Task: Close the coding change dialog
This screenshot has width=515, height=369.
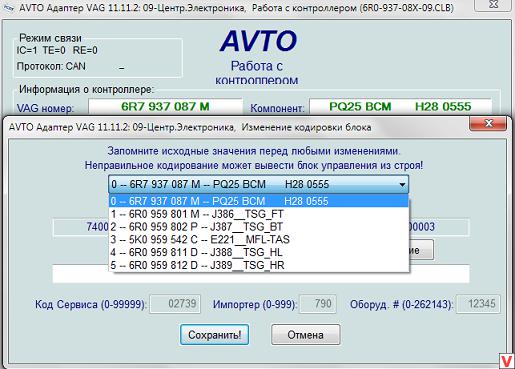Action: point(488,123)
